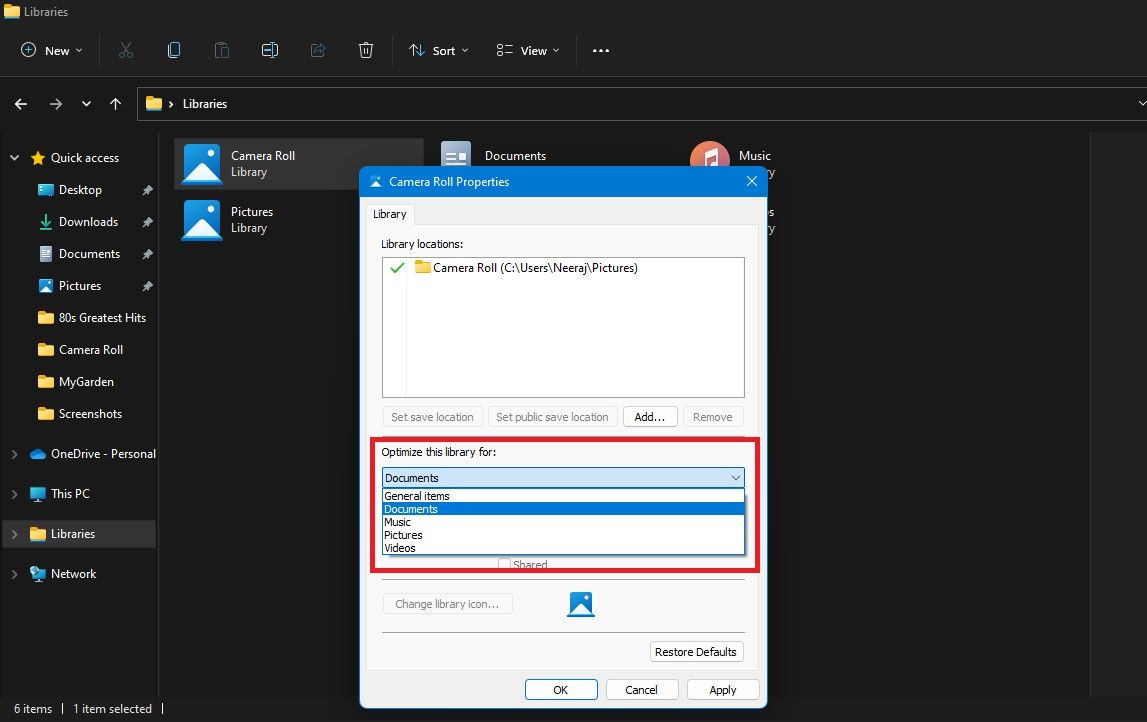Open the Sort dropdown menu
1147x722 pixels.
coord(438,50)
